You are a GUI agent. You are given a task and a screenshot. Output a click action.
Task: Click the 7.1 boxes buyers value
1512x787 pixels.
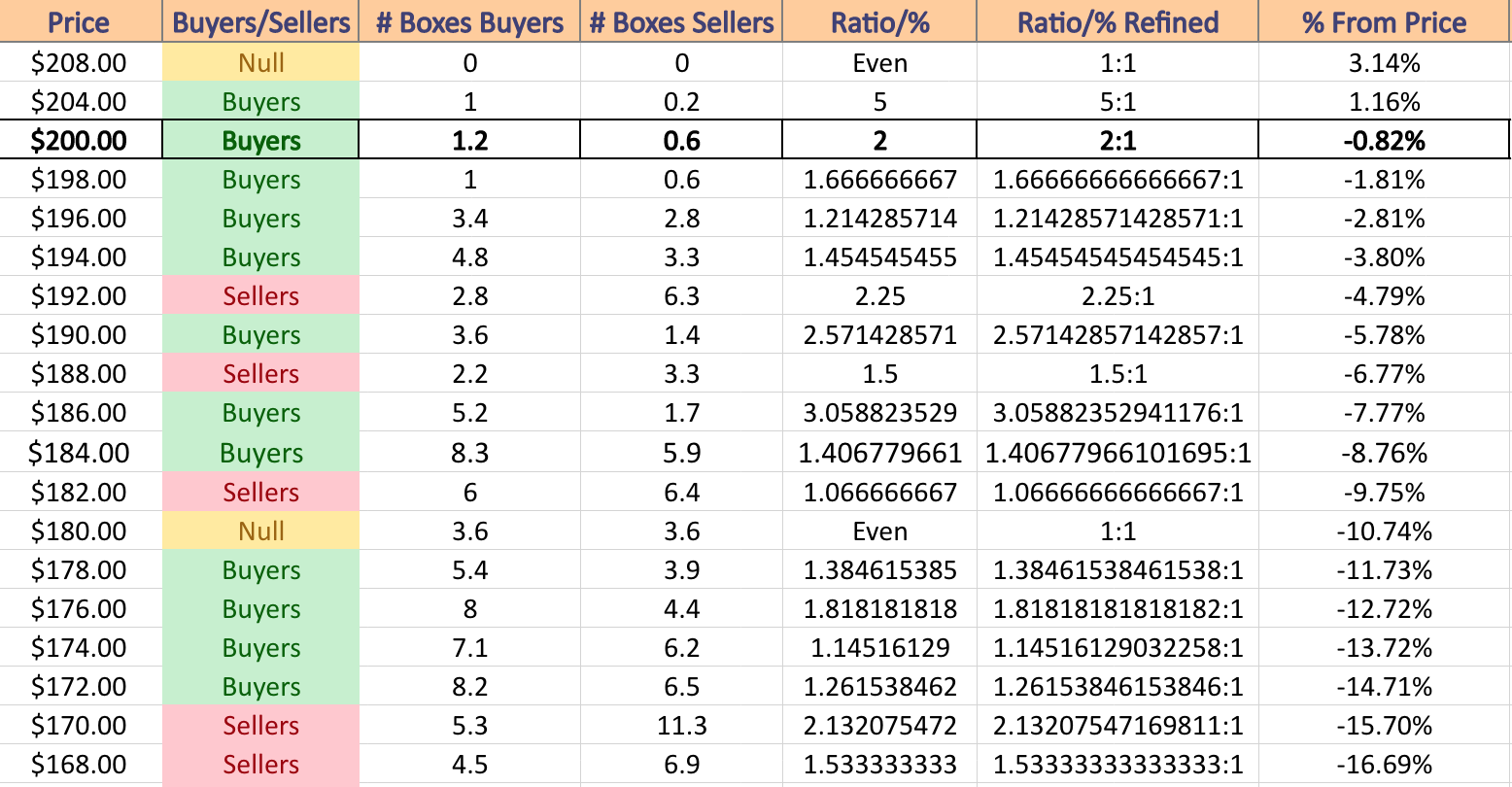(x=470, y=648)
